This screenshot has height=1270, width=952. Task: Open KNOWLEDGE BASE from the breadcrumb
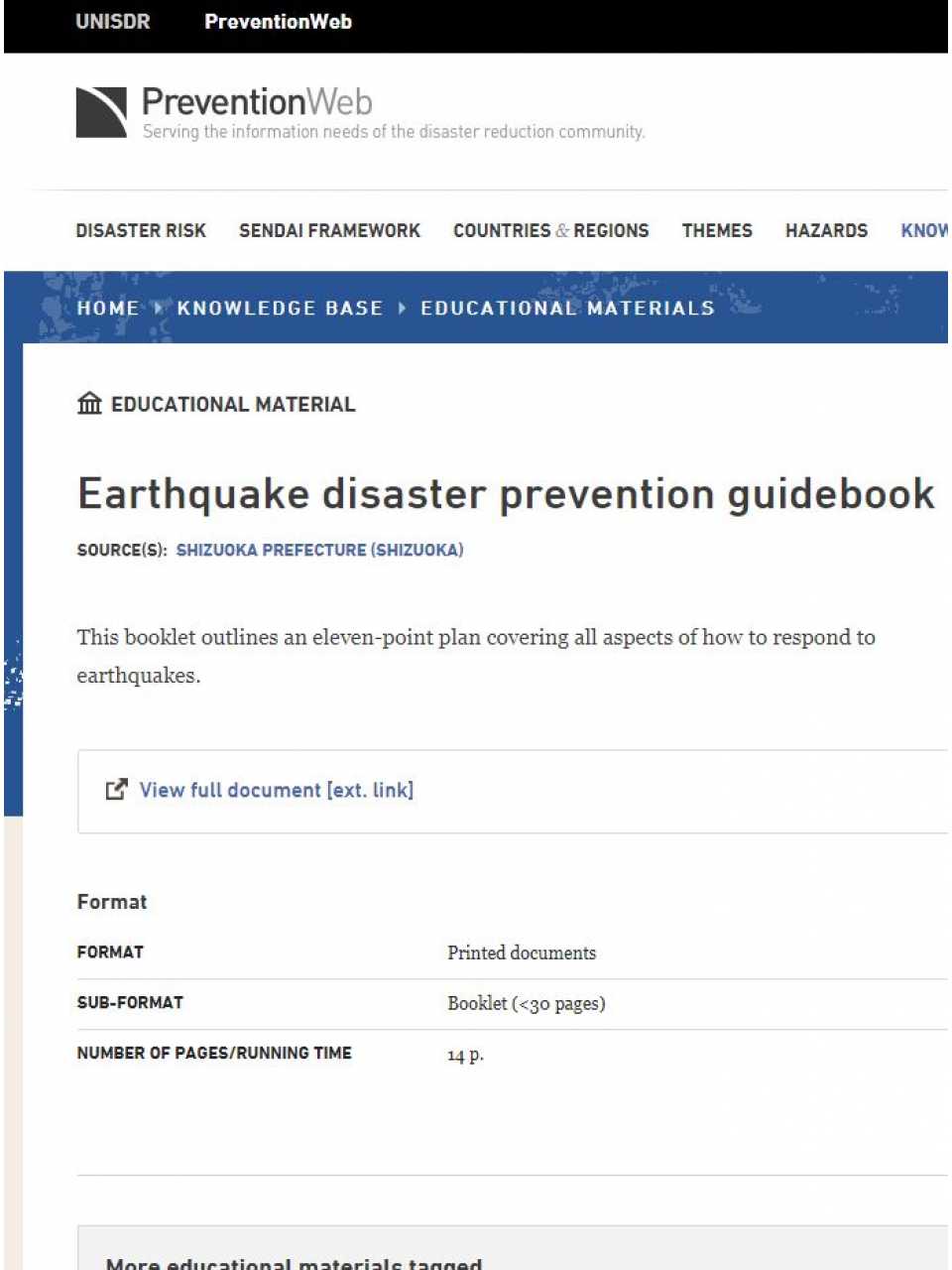pyautogui.click(x=281, y=308)
